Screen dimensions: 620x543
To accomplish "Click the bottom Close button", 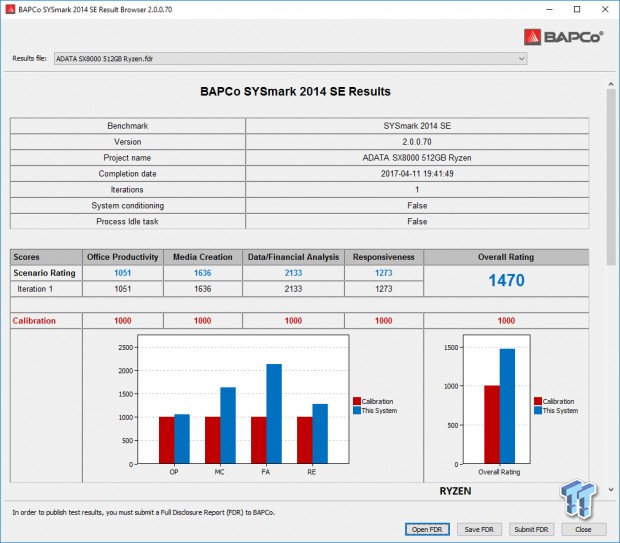I will click(x=583, y=529).
